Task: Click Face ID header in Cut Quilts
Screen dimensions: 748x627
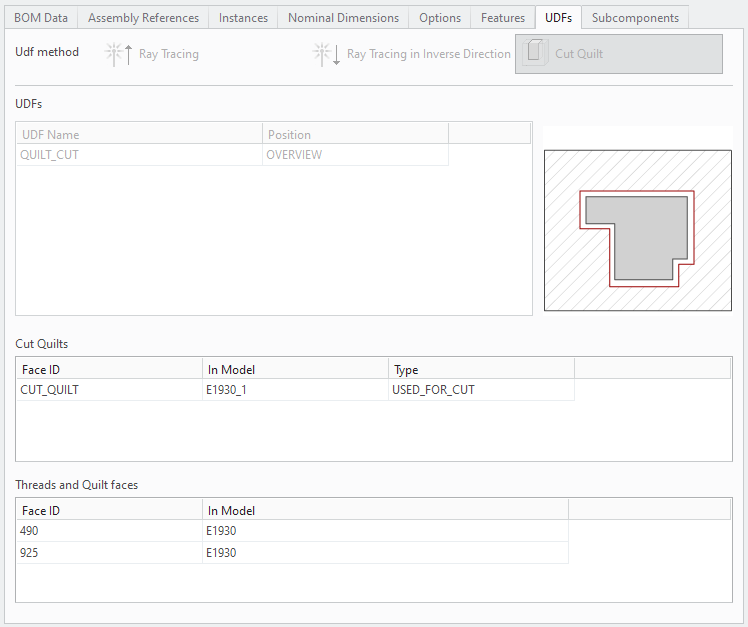Action: point(110,370)
